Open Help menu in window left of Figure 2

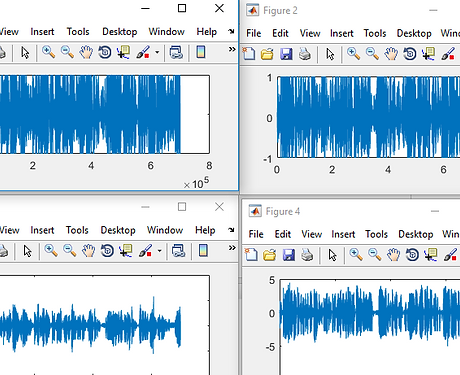(207, 32)
